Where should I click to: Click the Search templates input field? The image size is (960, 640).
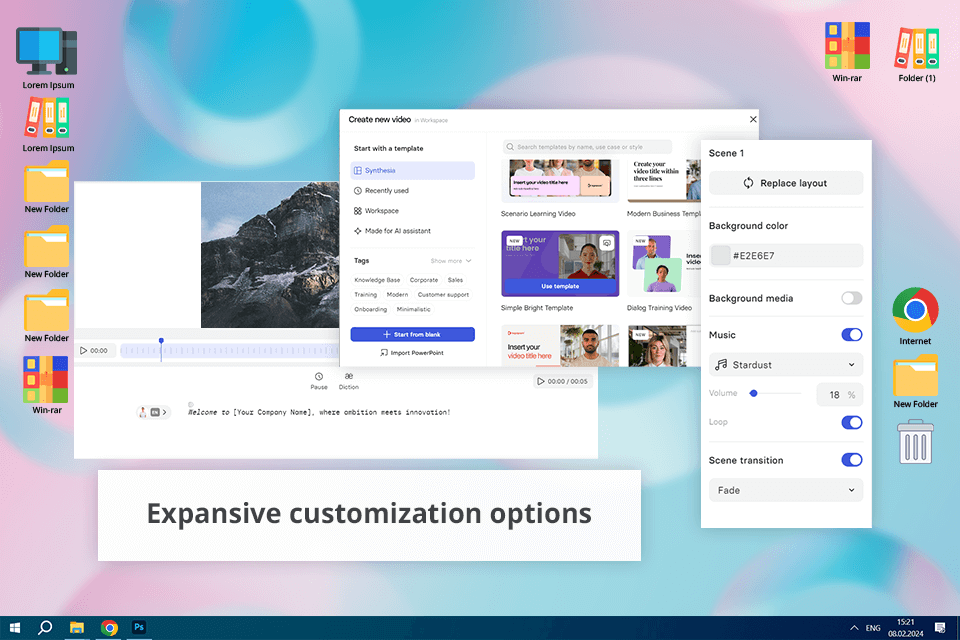point(588,147)
